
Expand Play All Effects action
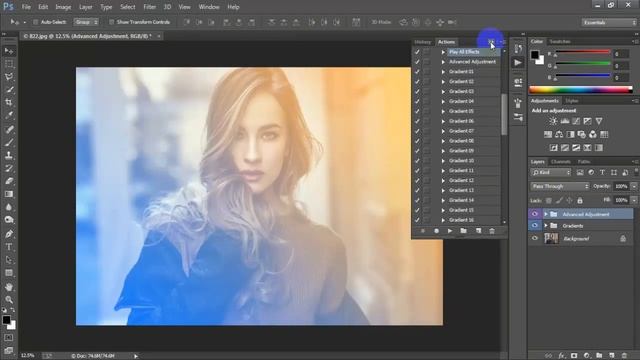point(443,52)
